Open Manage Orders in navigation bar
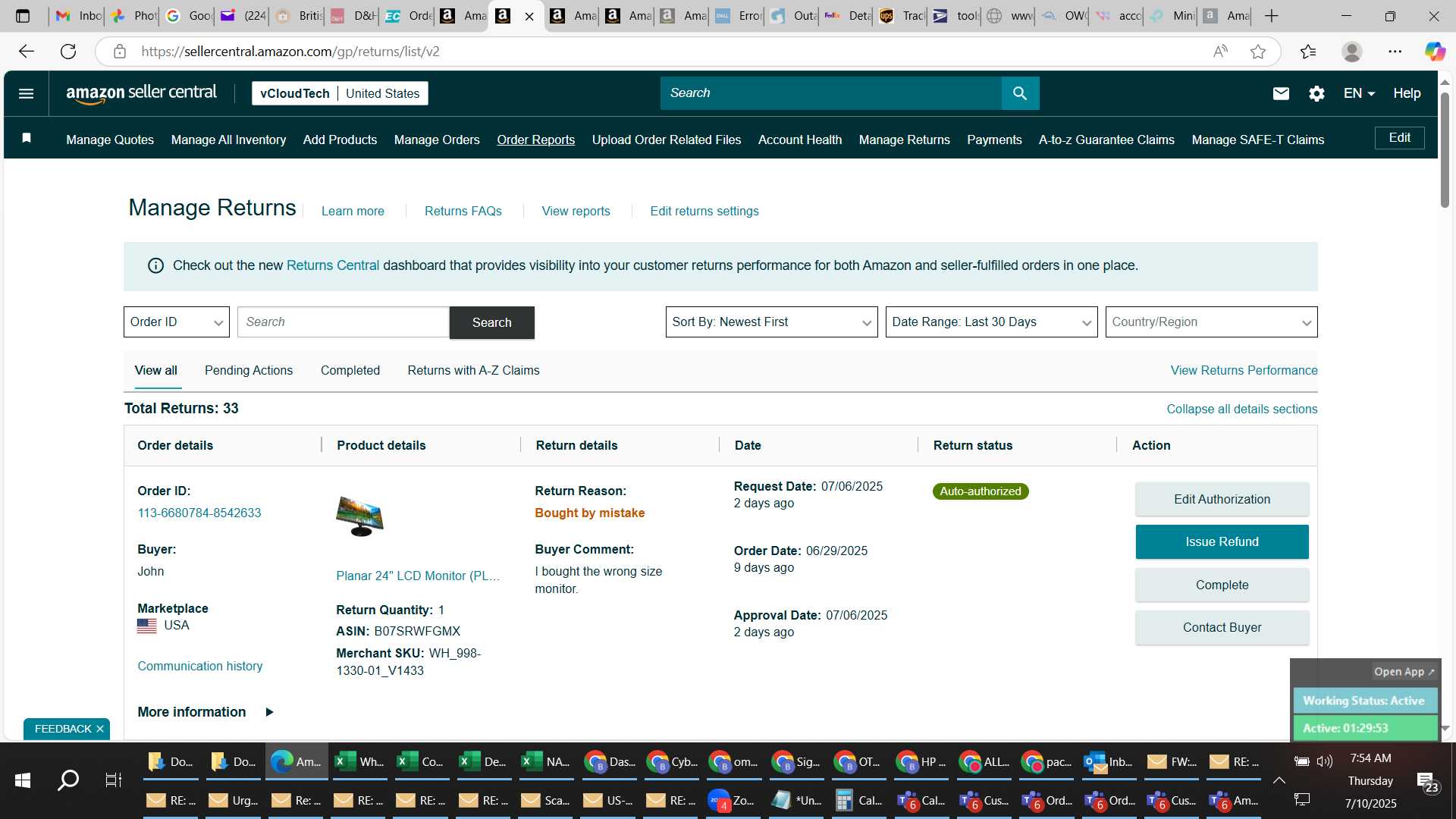Viewport: 1456px width, 819px height. coord(437,140)
